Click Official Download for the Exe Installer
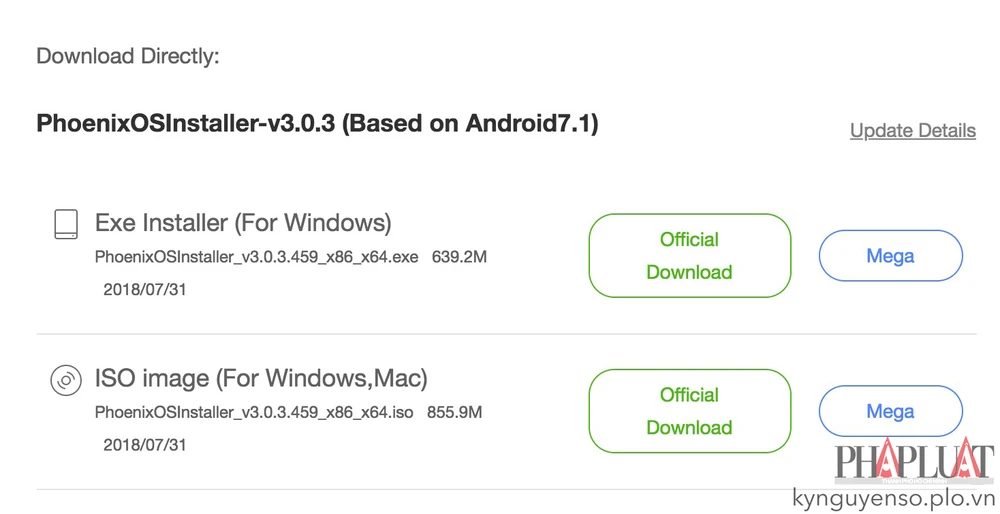1000x514 pixels. tap(689, 256)
